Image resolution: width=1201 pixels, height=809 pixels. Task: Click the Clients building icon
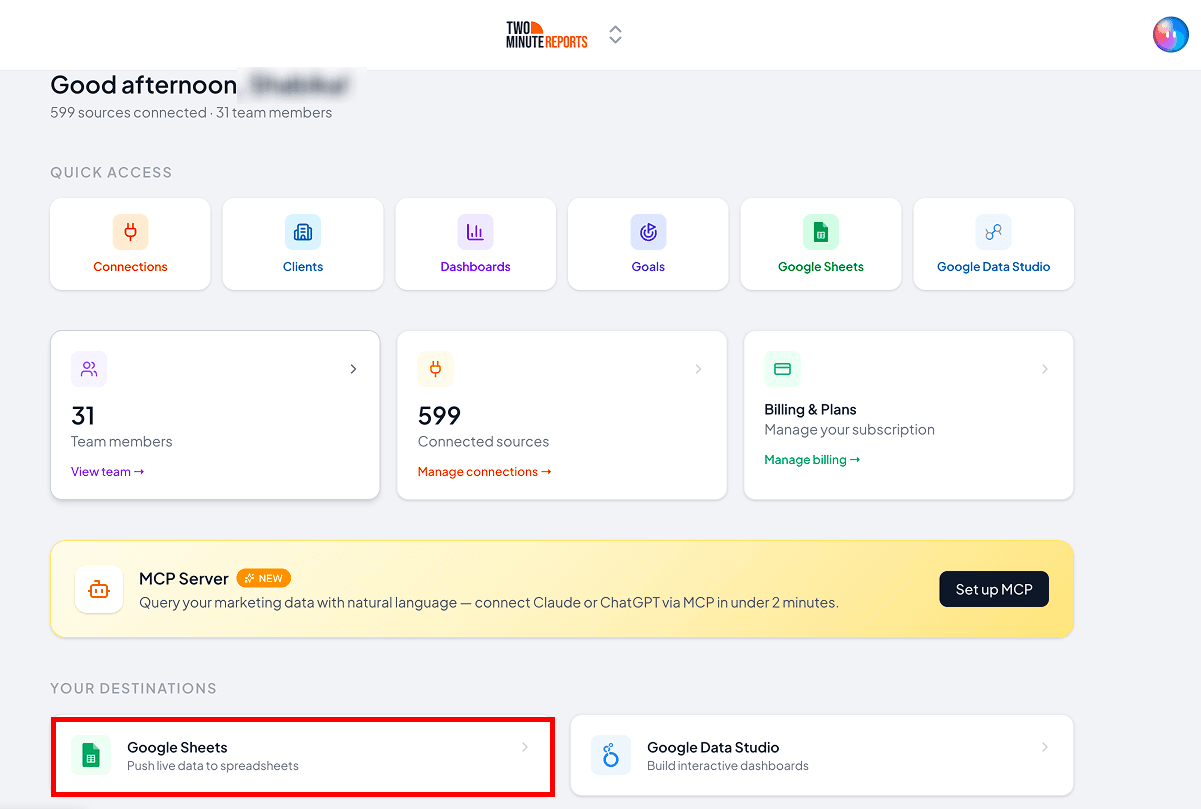[303, 232]
